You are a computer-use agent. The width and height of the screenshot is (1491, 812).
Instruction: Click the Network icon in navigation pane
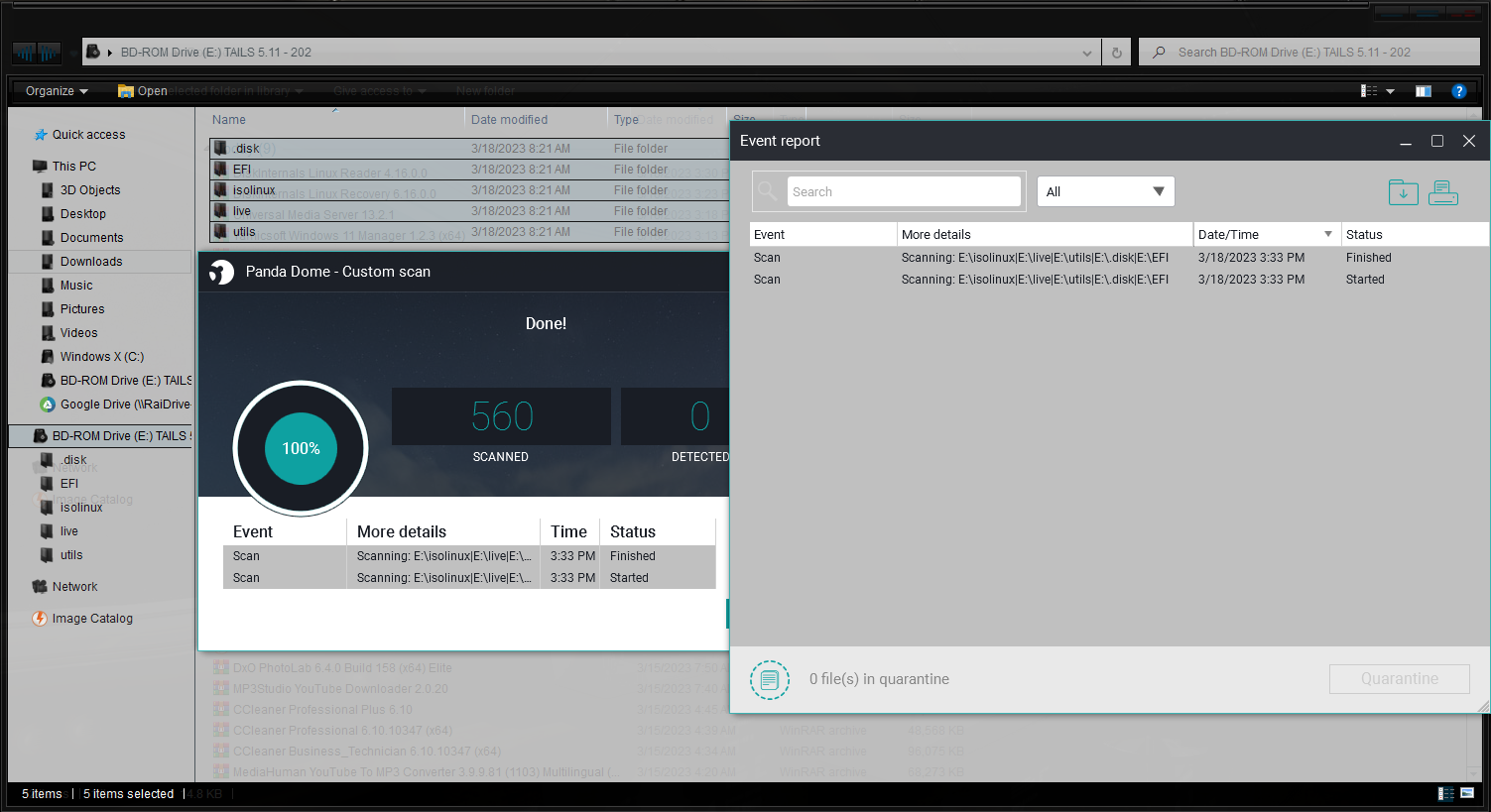click(40, 587)
